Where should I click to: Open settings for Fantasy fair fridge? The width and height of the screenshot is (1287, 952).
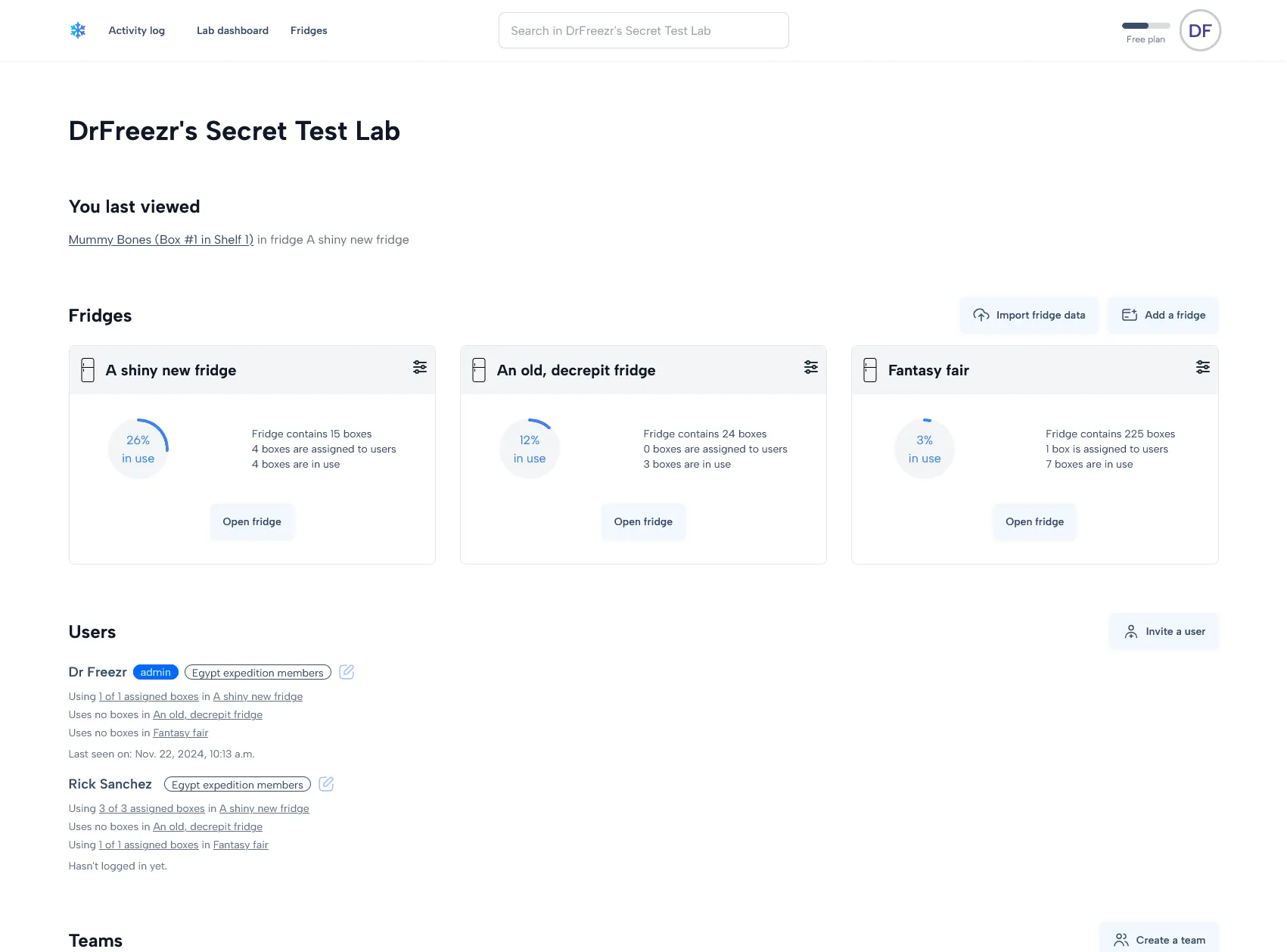1203,367
